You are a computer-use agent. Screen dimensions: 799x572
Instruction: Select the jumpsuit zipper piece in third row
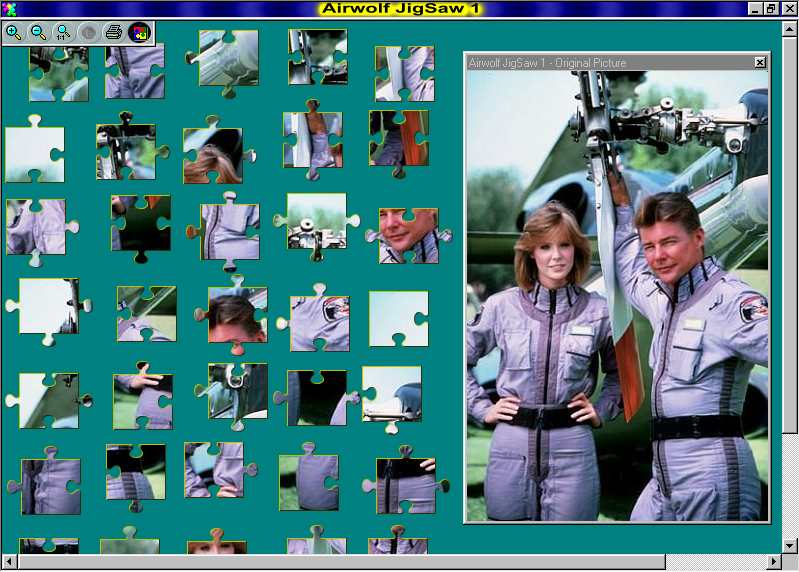(x=224, y=232)
